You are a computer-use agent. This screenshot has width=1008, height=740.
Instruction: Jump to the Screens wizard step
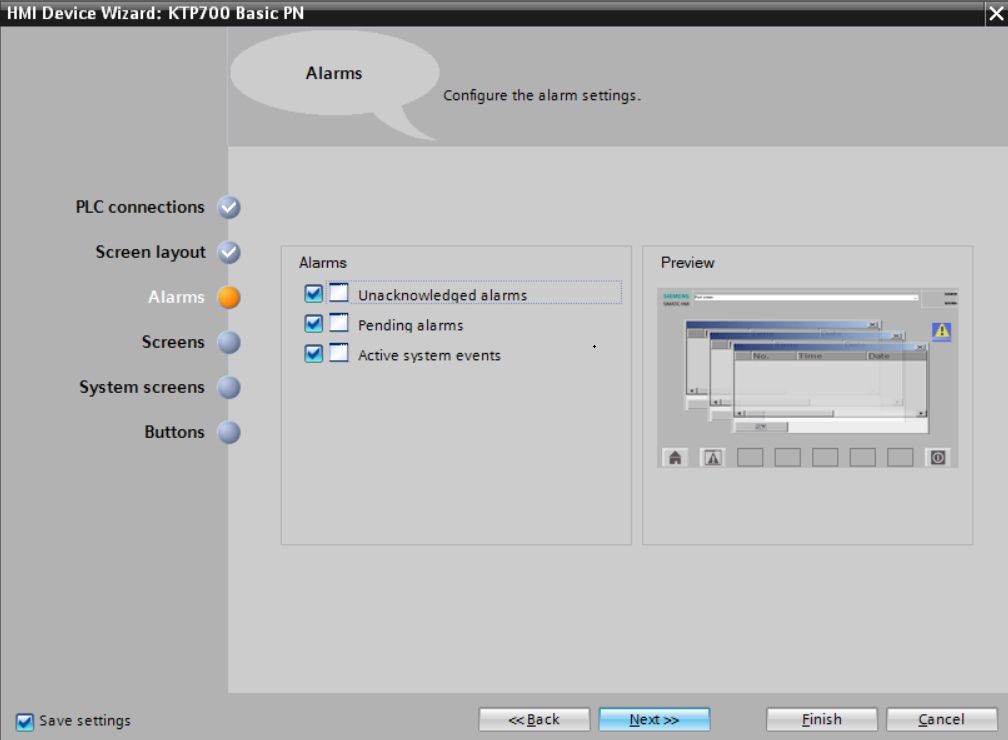(173, 342)
